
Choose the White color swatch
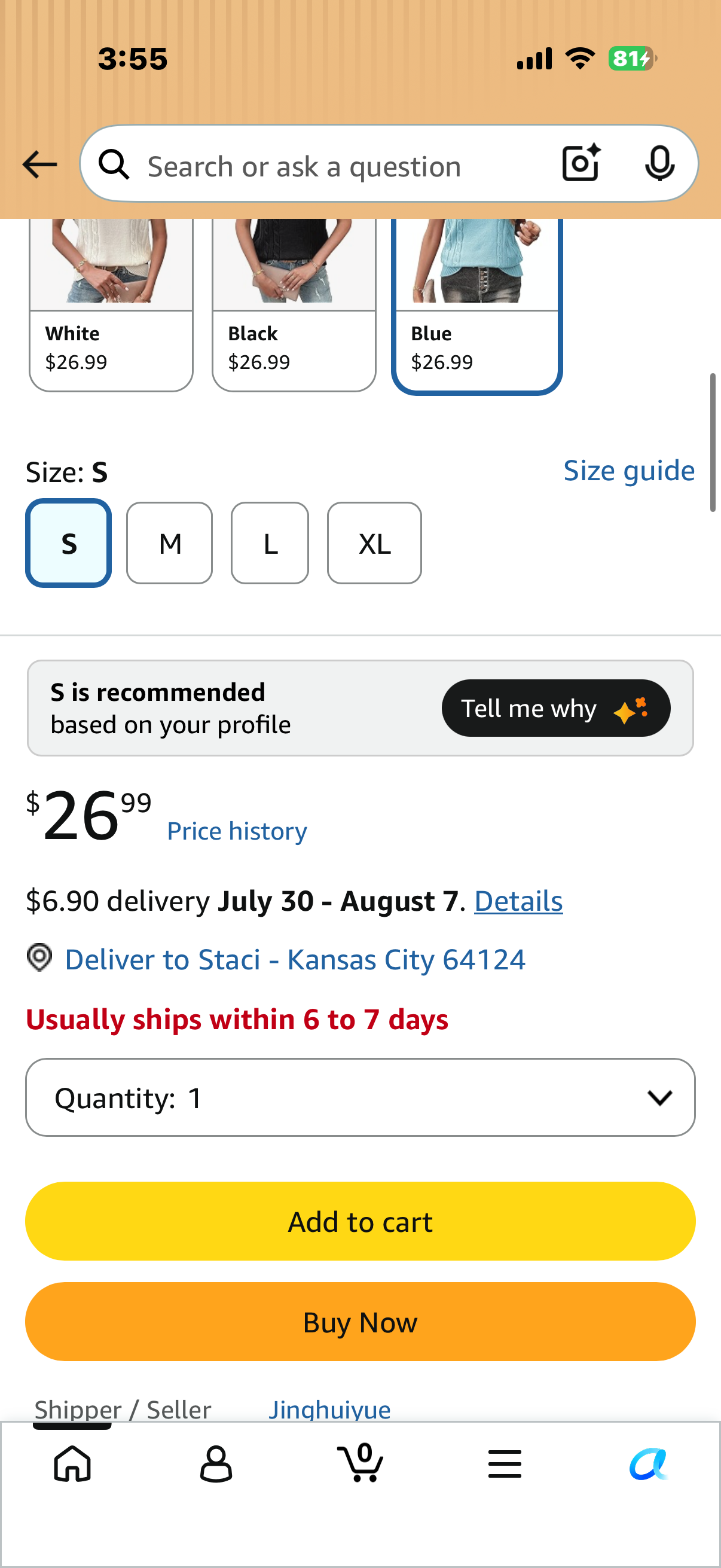coord(111,306)
